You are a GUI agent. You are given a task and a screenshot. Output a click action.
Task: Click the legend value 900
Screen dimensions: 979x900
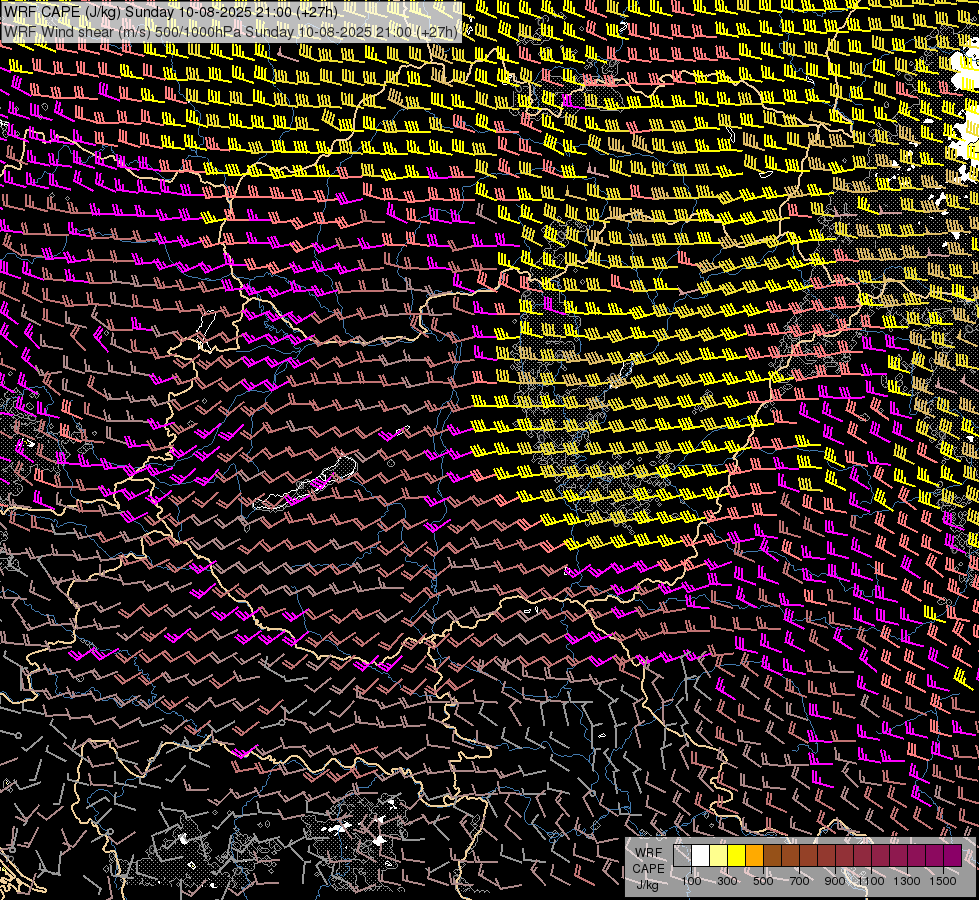coord(835,881)
